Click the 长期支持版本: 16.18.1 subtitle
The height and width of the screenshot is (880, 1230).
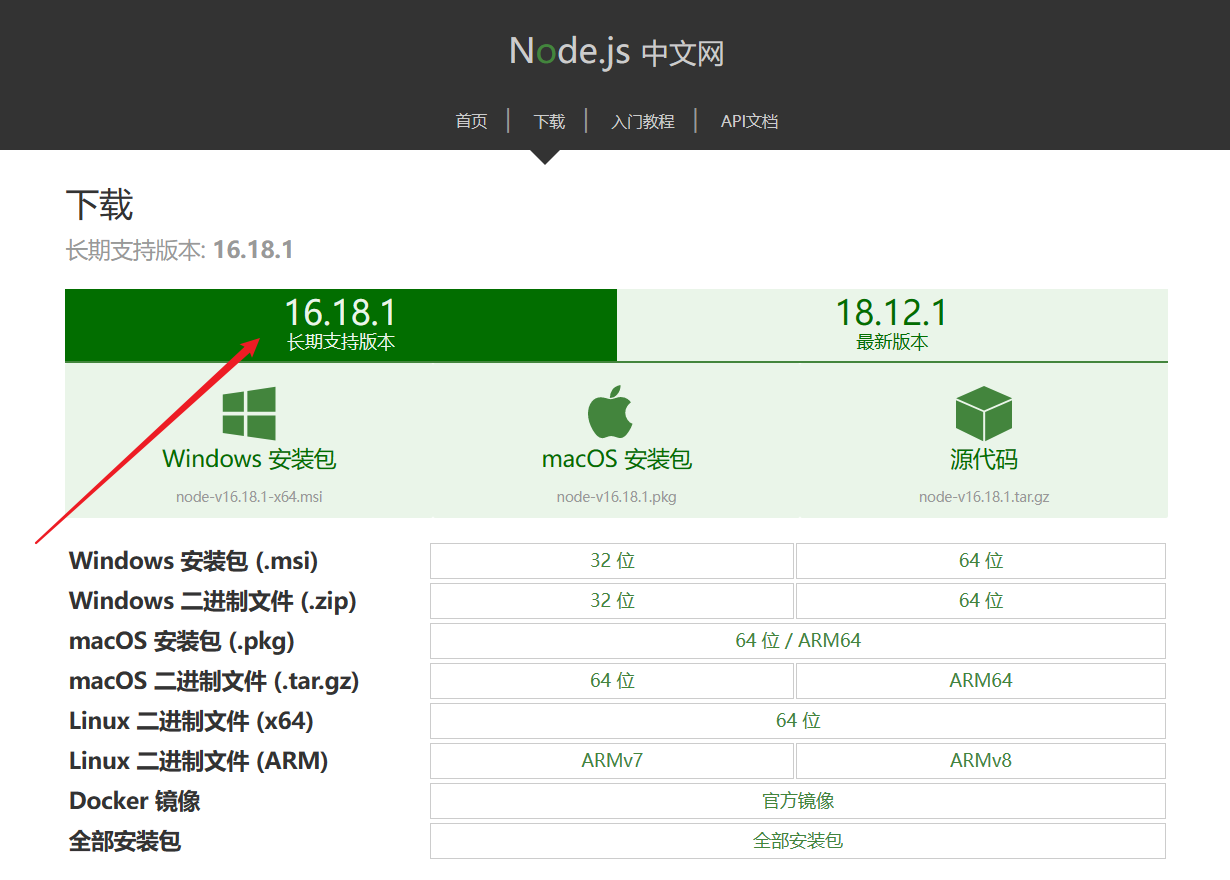[x=180, y=250]
